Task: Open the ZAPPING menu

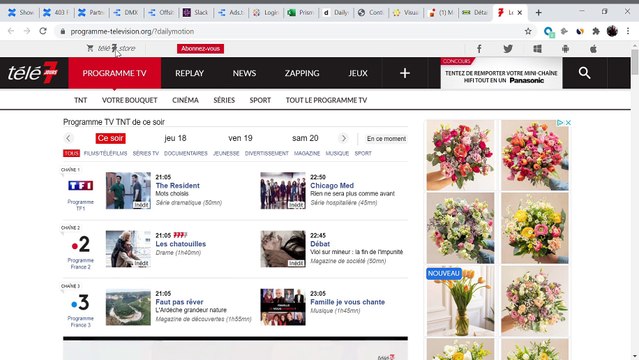Action: 302,73
